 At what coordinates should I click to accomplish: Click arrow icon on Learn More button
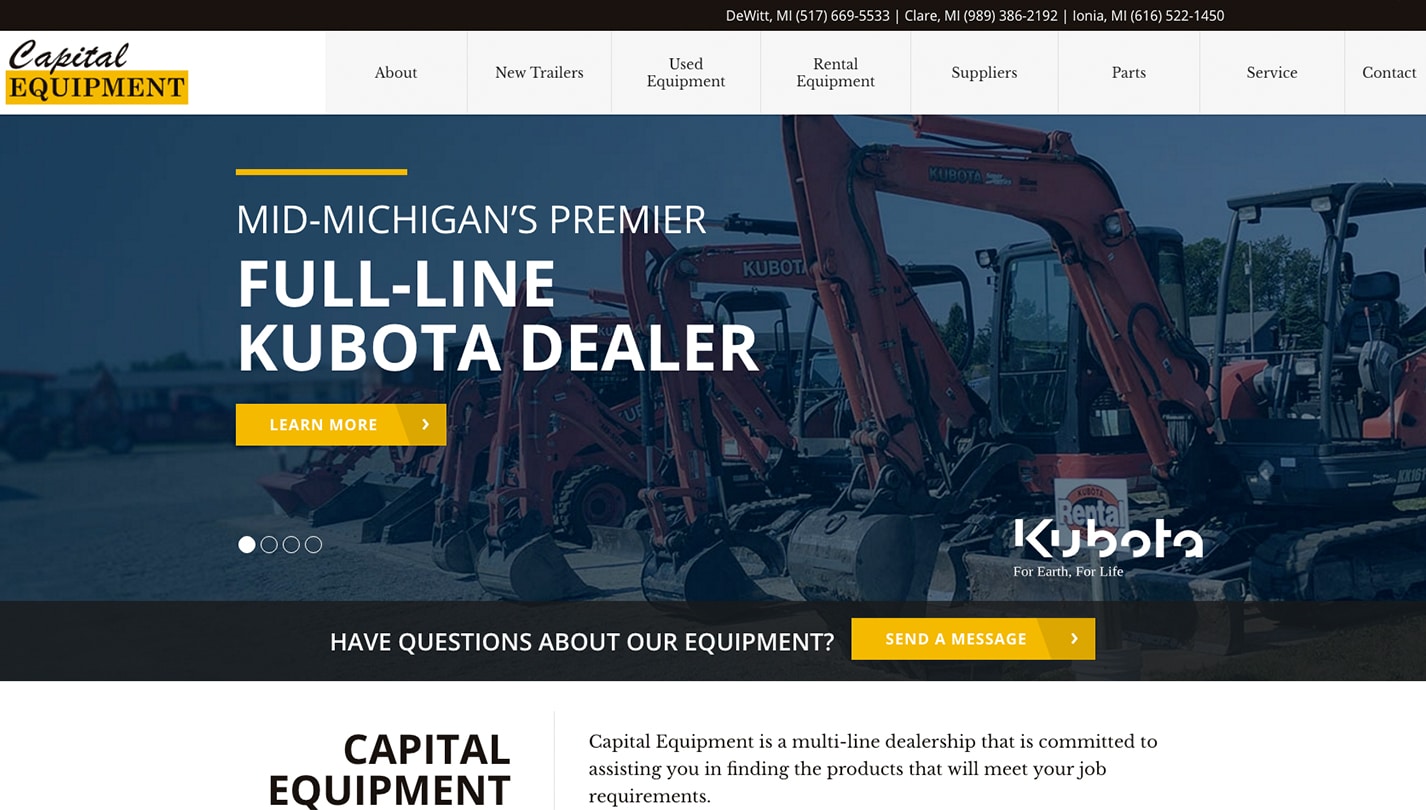(426, 425)
